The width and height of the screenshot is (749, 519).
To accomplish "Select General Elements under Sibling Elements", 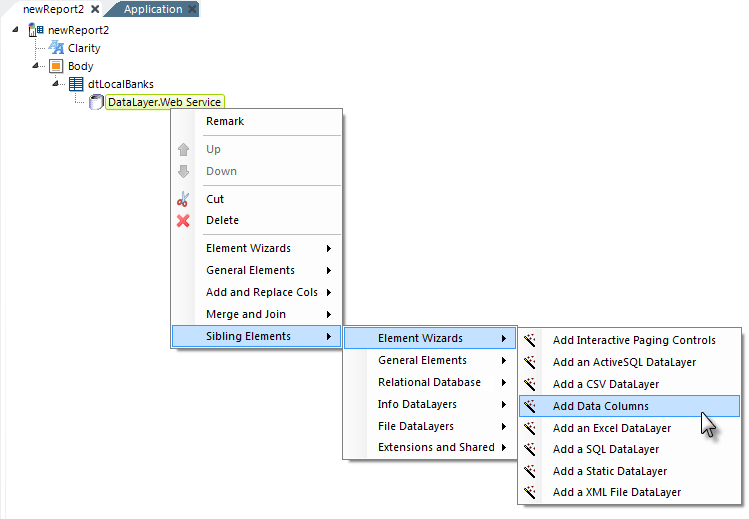I will pos(430,360).
